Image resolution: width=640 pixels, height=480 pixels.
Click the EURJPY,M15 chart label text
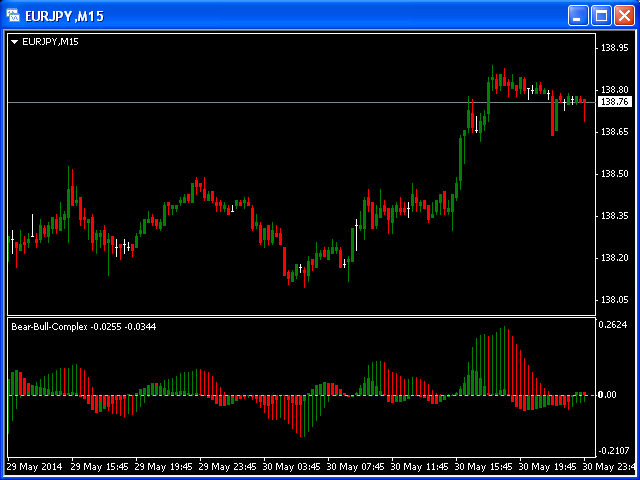(x=50, y=42)
